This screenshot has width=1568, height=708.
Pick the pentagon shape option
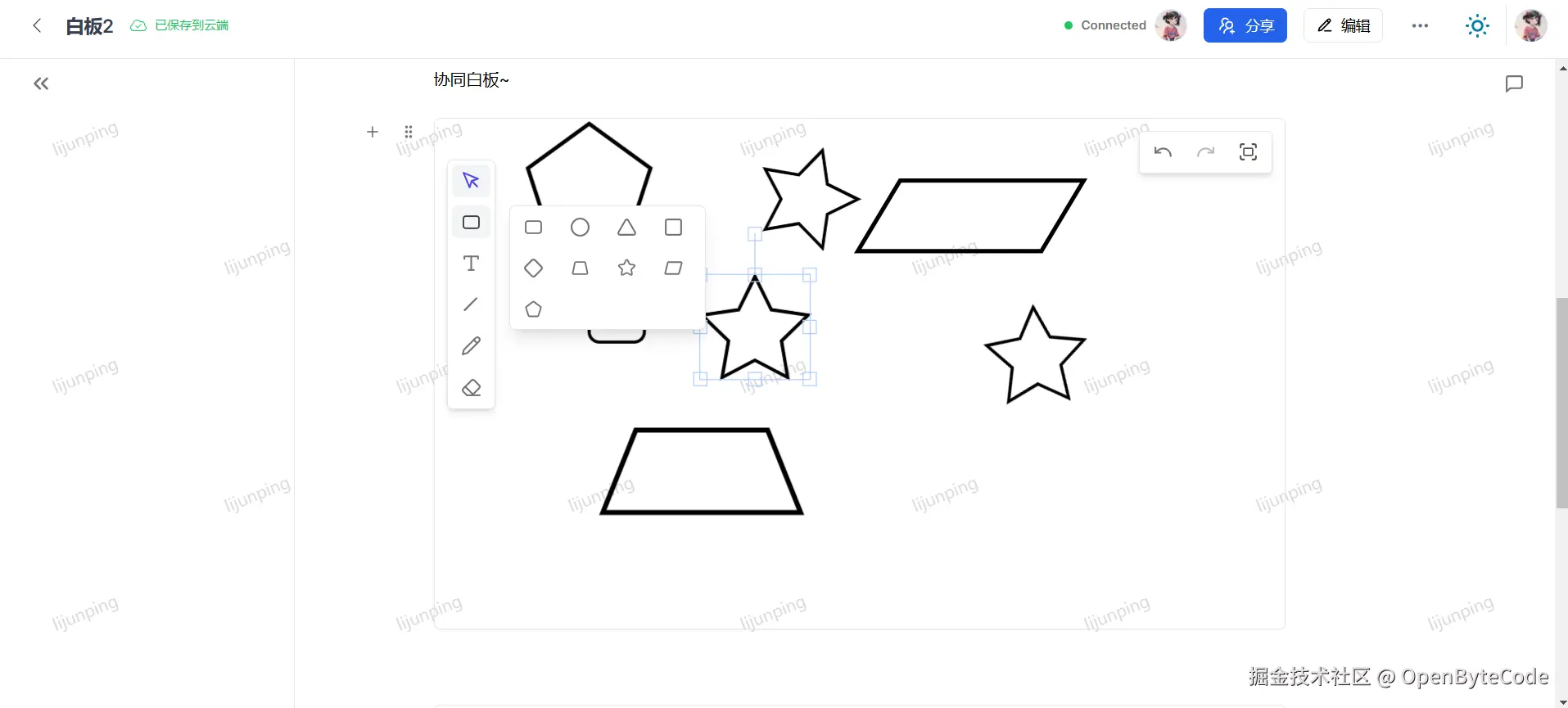533,309
